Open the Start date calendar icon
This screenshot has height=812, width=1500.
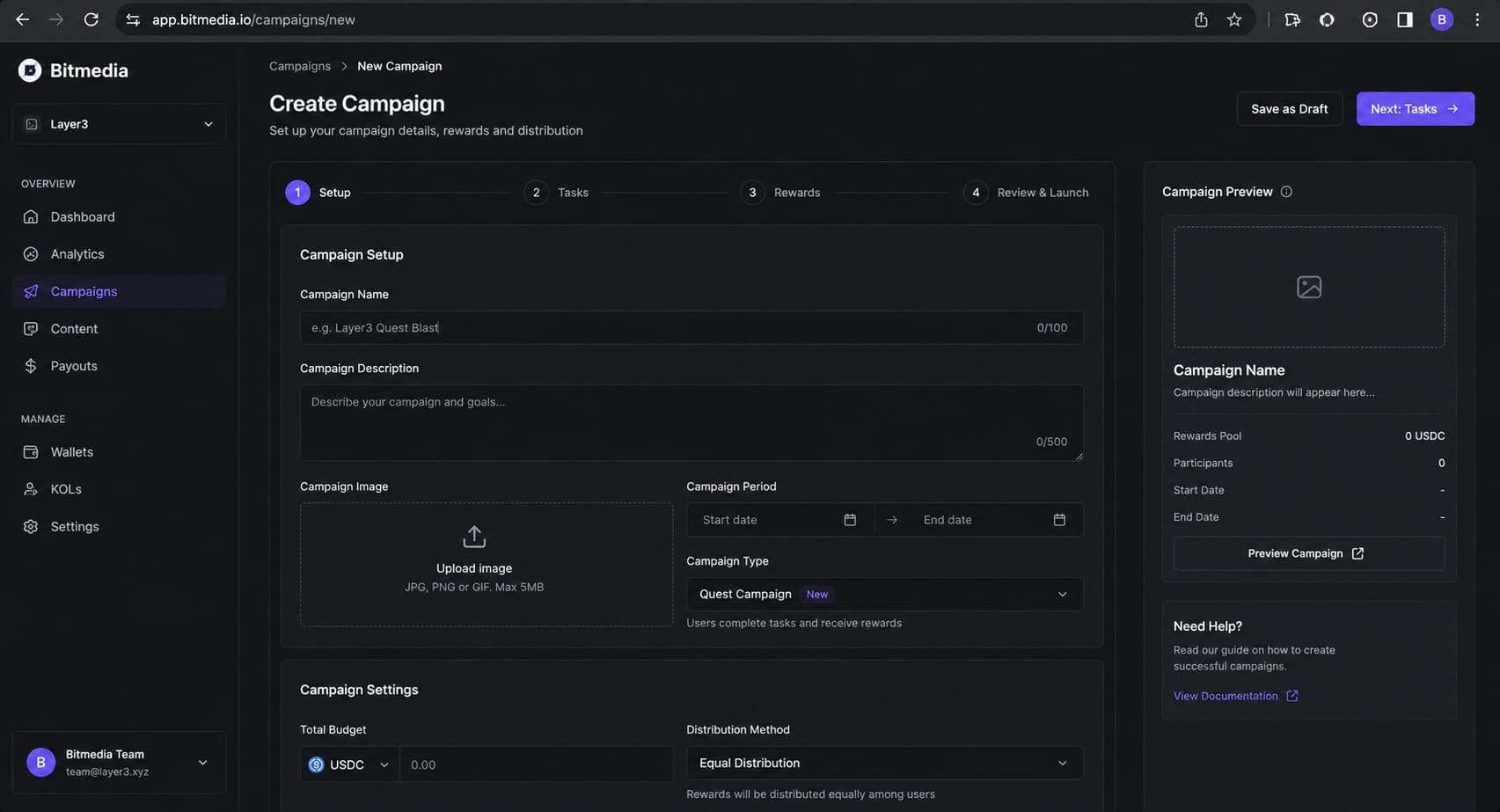[x=850, y=520]
